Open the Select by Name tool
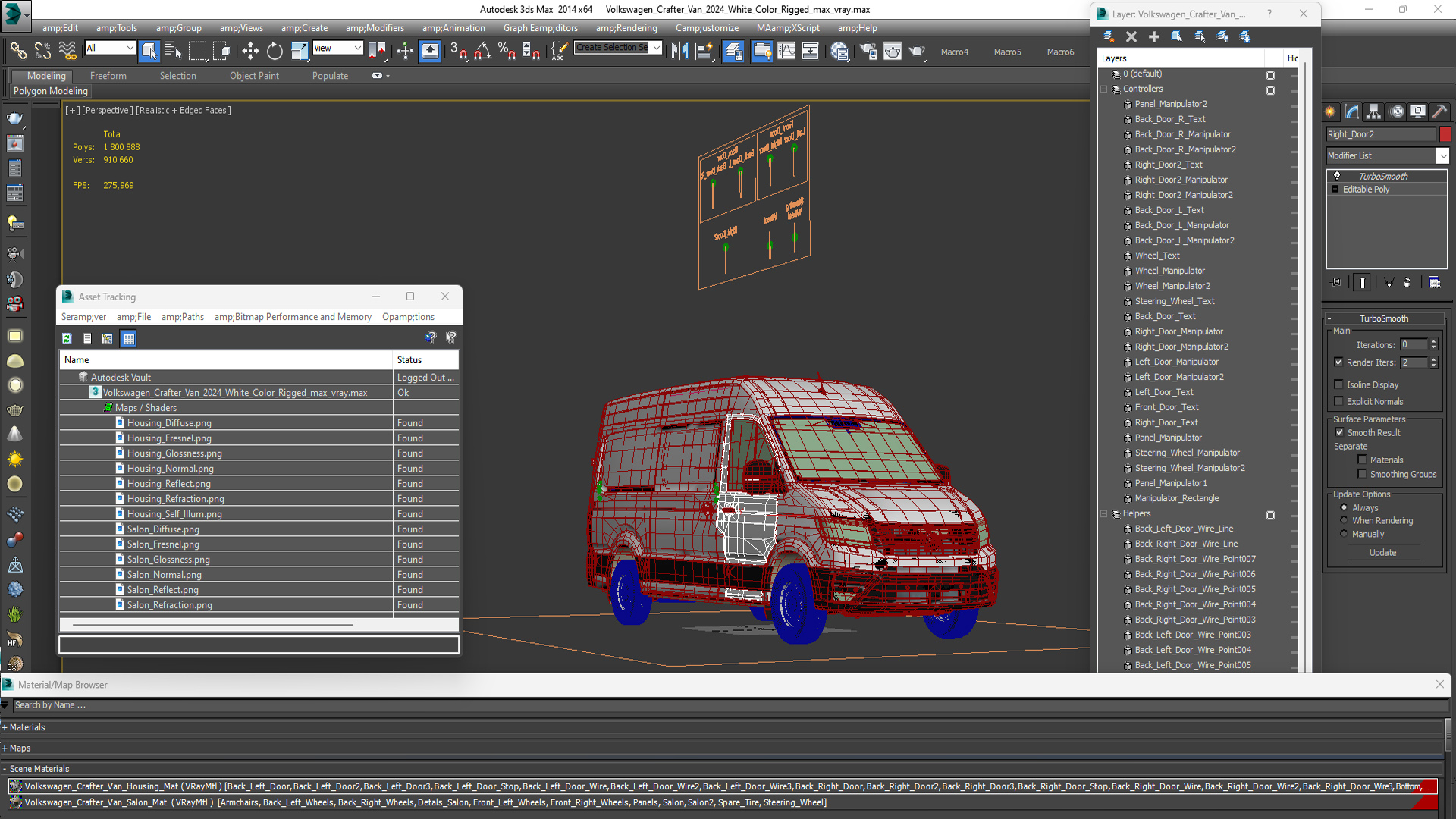 [173, 51]
